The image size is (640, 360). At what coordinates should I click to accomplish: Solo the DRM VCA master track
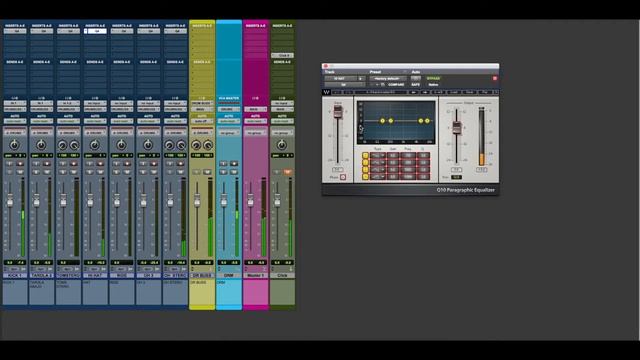[223, 172]
